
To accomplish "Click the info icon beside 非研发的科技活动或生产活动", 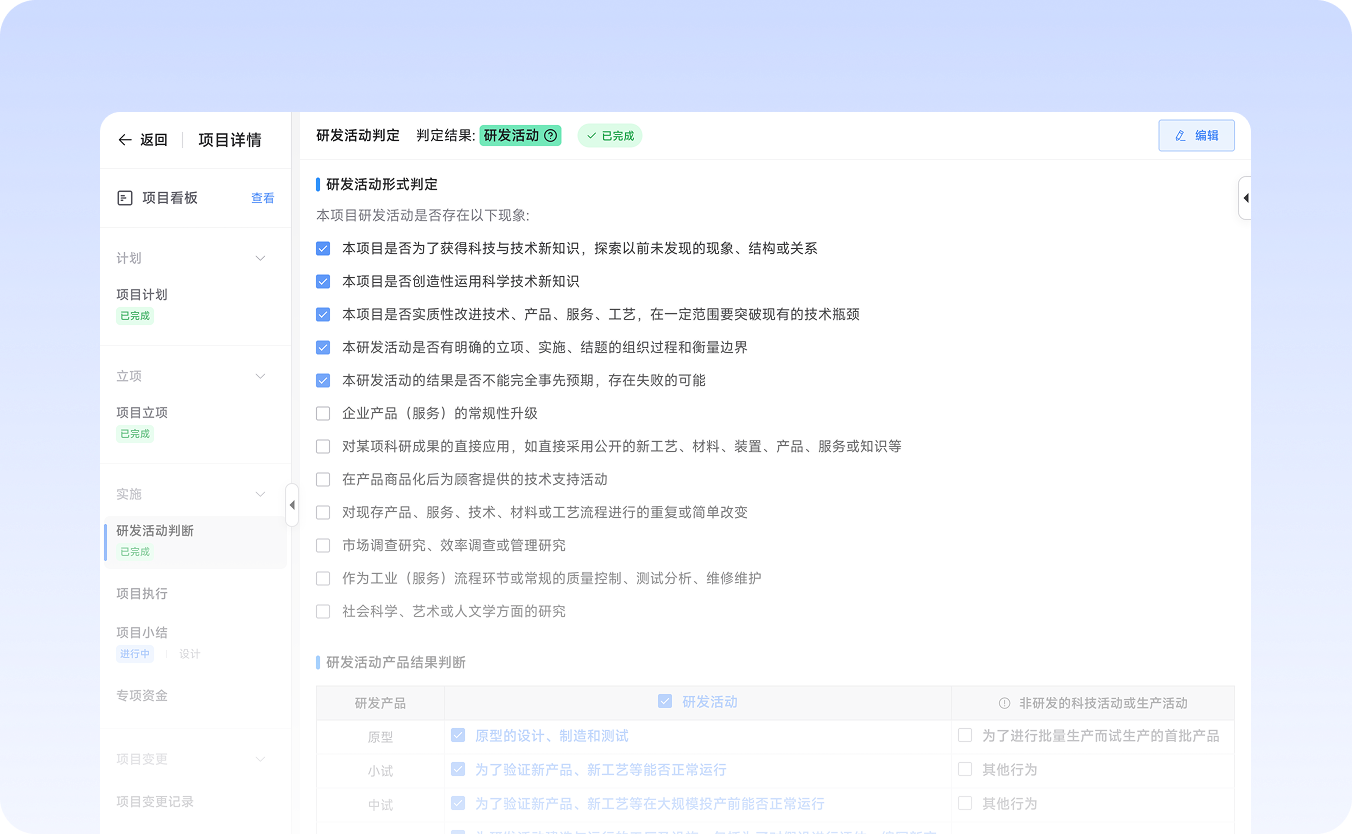I will pos(1004,703).
